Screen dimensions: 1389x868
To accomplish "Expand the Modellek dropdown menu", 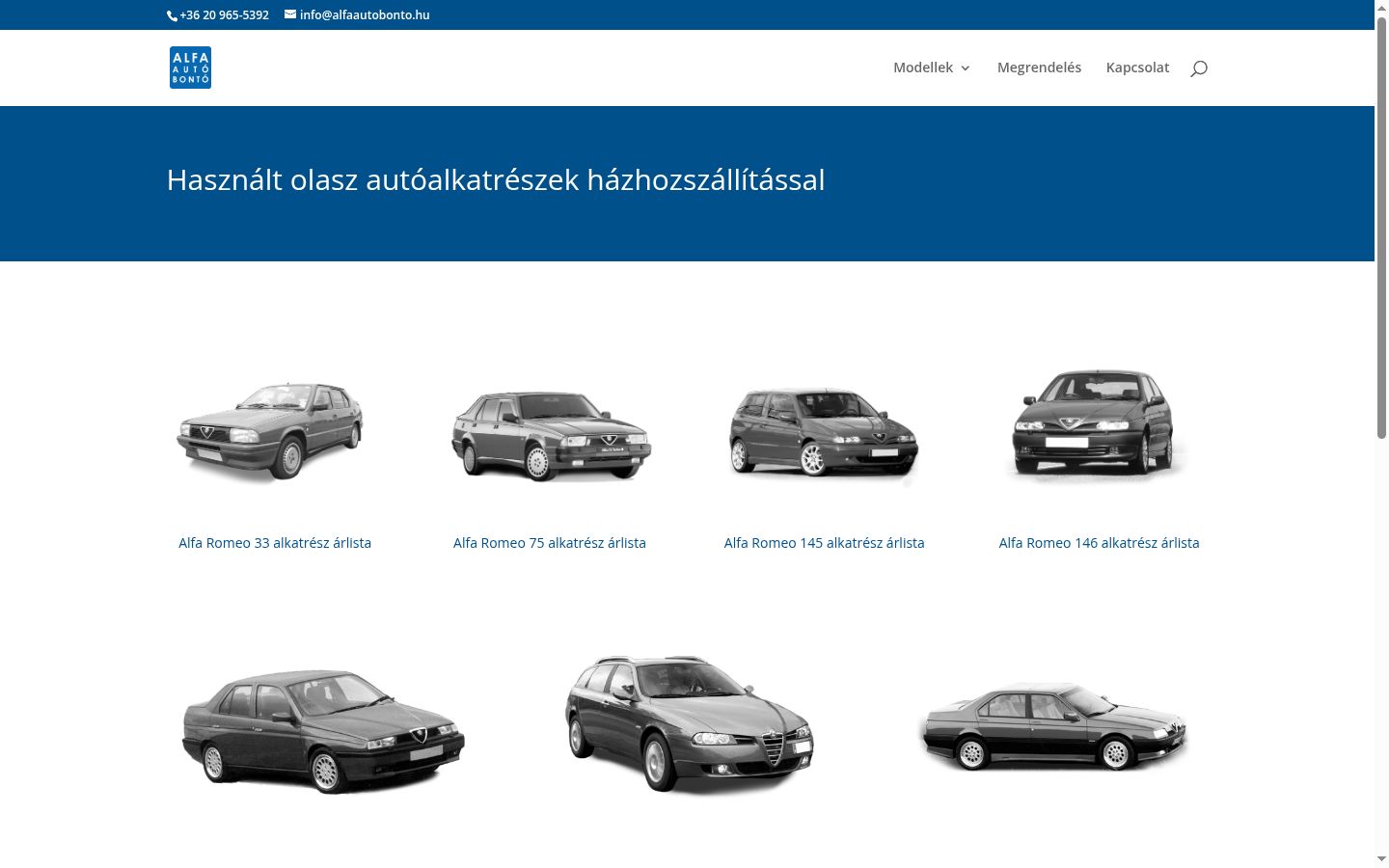I will point(932,68).
